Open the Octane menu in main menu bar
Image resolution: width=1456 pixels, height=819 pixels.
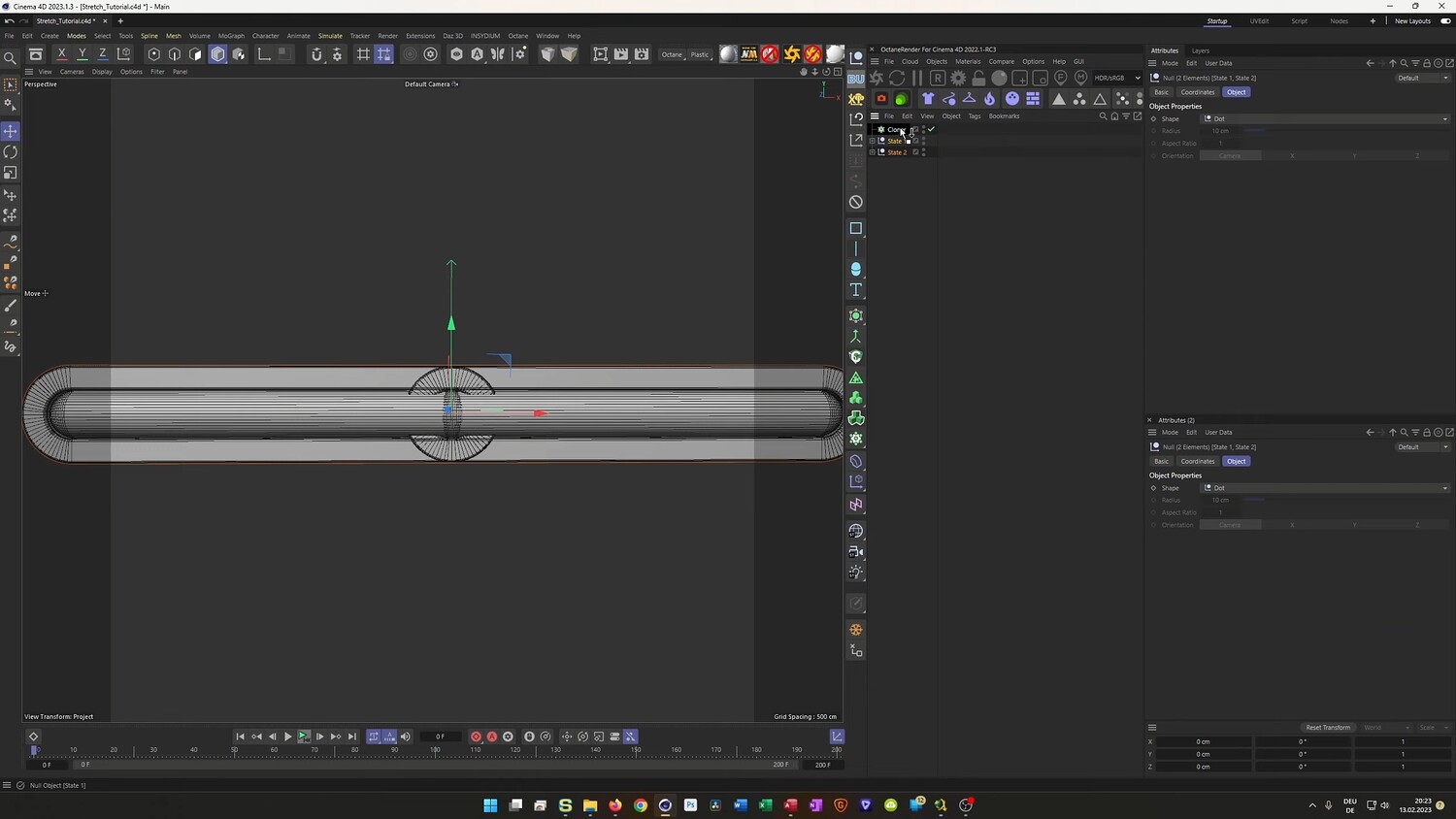click(x=518, y=36)
